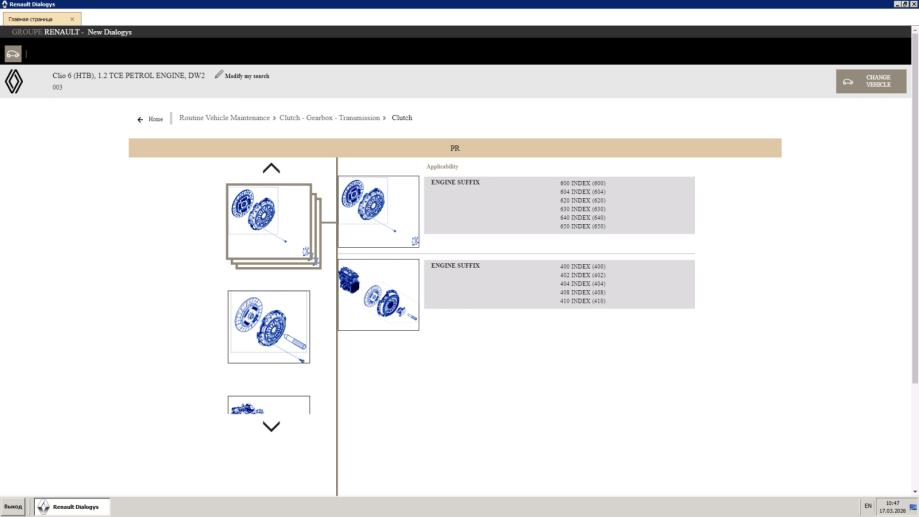Click the Renault diamond logo
This screenshot has height=517, width=919.
(x=14, y=81)
